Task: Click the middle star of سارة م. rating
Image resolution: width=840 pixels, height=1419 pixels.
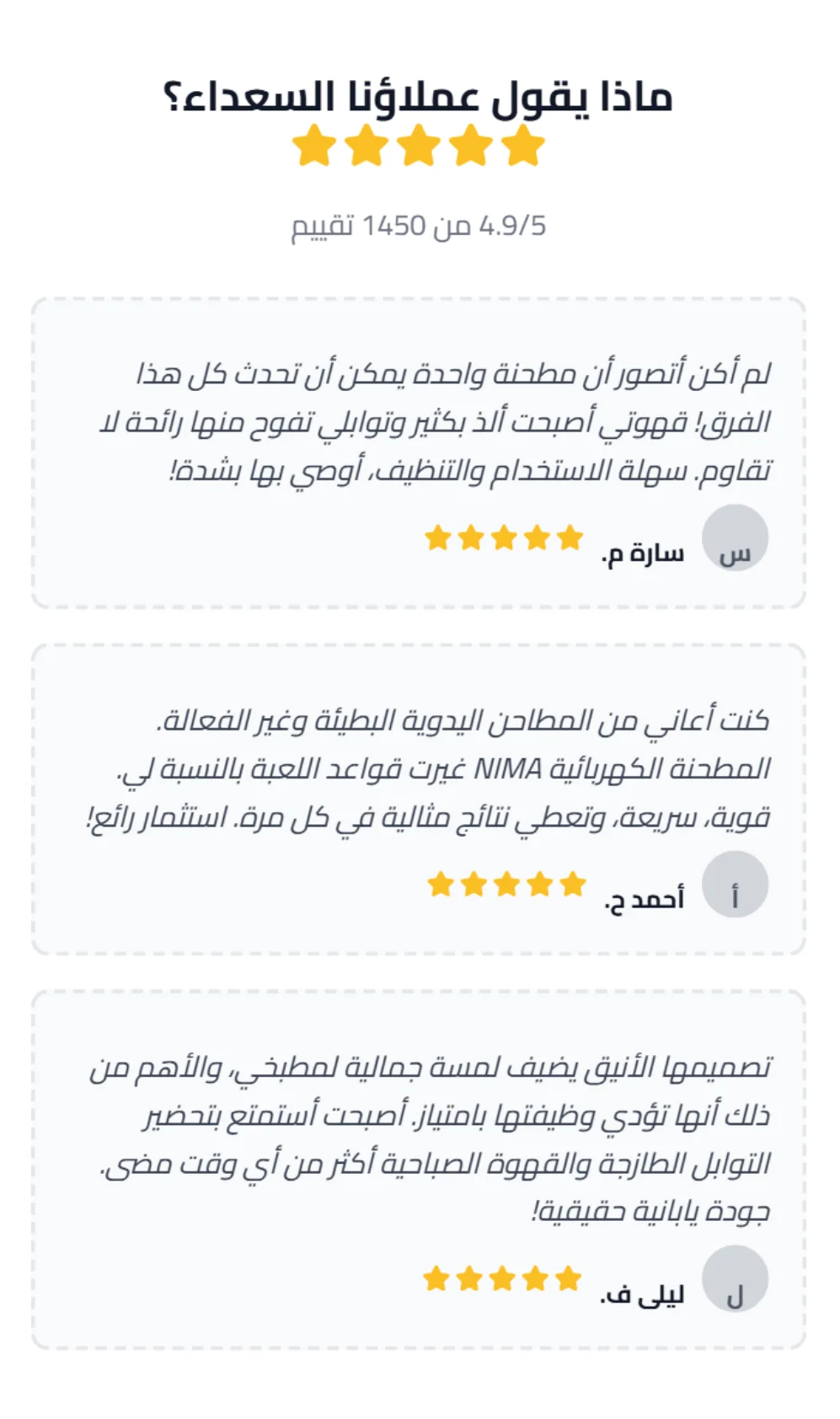Action: pos(504,537)
